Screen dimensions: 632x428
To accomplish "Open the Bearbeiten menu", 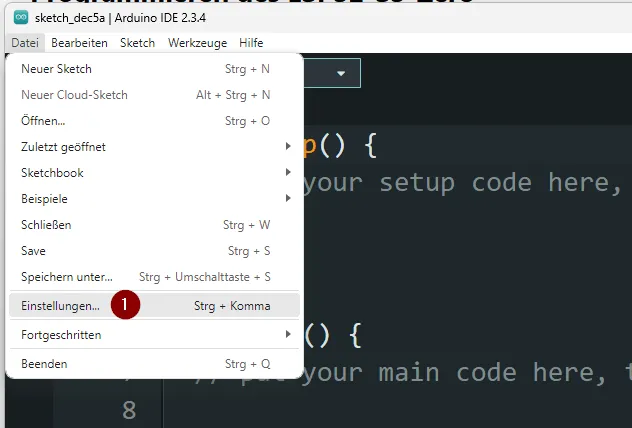I will click(79, 43).
